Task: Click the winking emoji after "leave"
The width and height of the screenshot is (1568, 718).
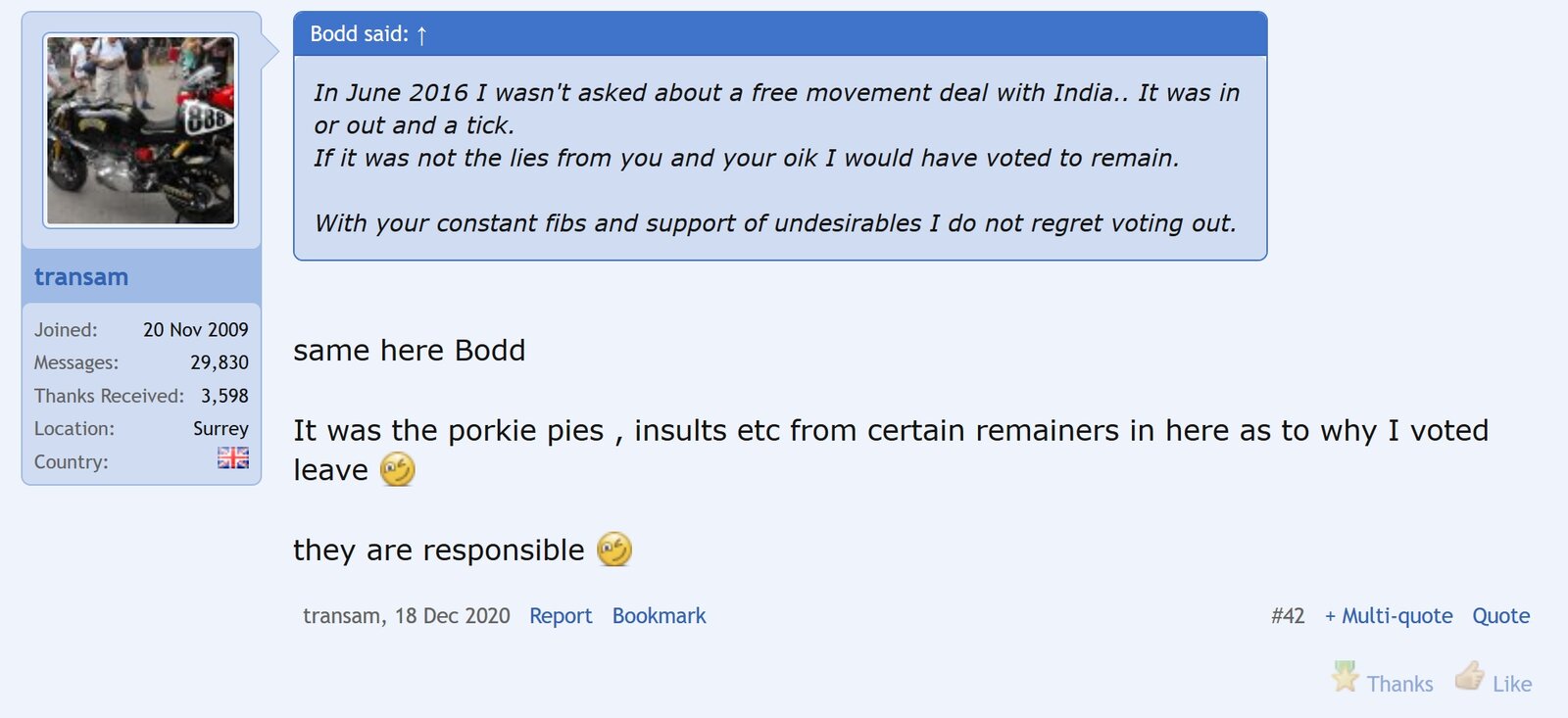Action: point(397,470)
